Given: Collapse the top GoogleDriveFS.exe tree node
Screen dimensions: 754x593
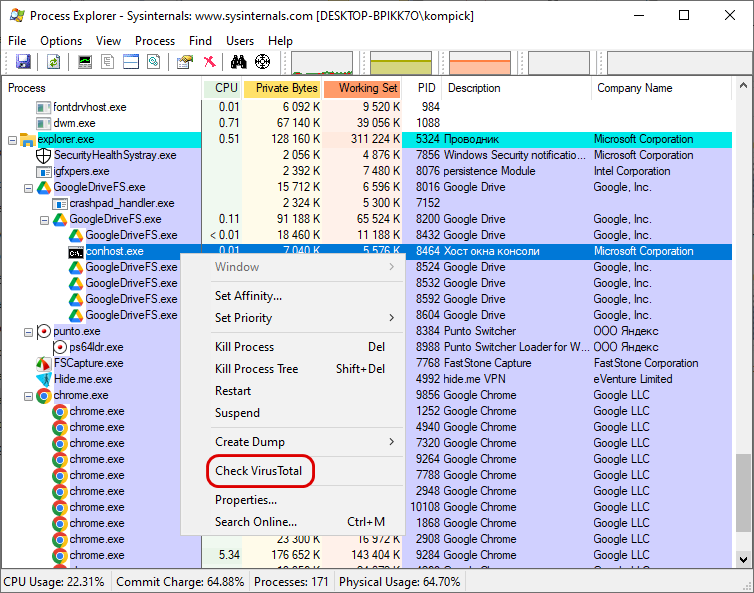Looking at the screenshot, I should [x=28, y=189].
